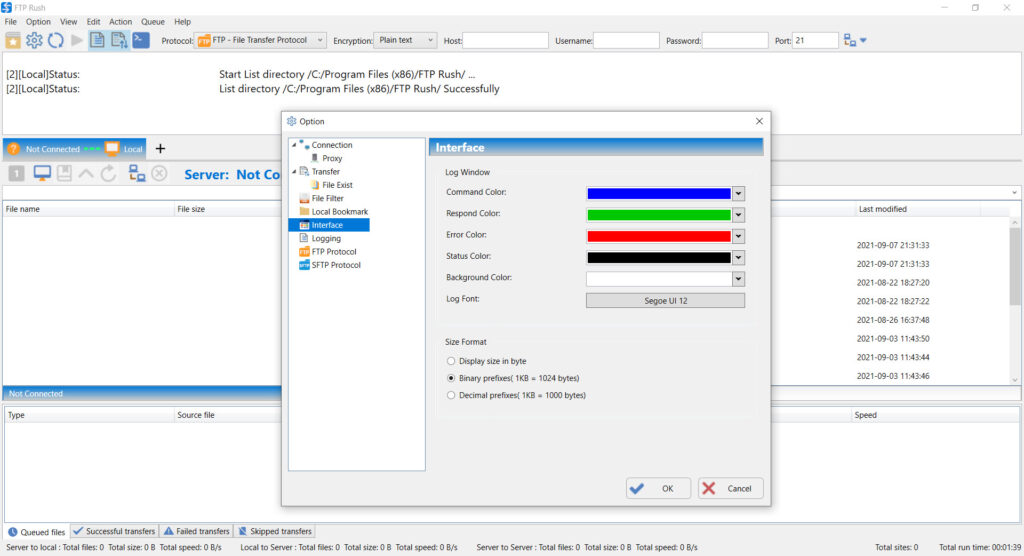Image resolution: width=1024 pixels, height=556 pixels.
Task: Click the panel refresh icon
Action: tap(108, 173)
